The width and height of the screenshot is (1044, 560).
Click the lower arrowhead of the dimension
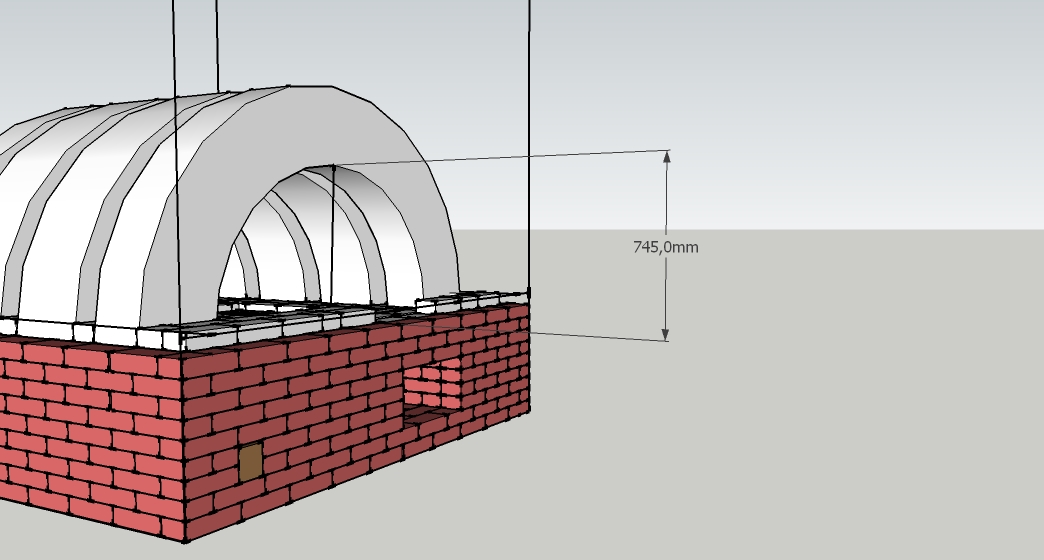pos(666,335)
